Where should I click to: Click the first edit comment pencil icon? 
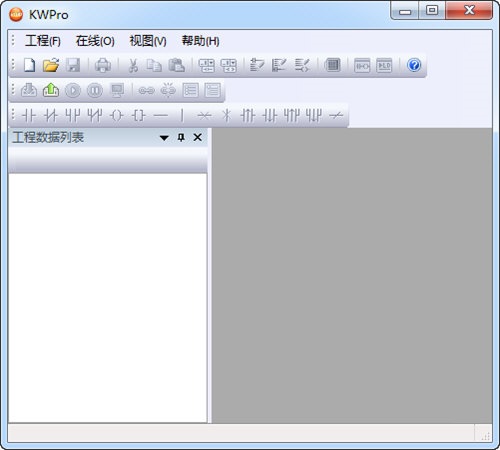[x=257, y=65]
